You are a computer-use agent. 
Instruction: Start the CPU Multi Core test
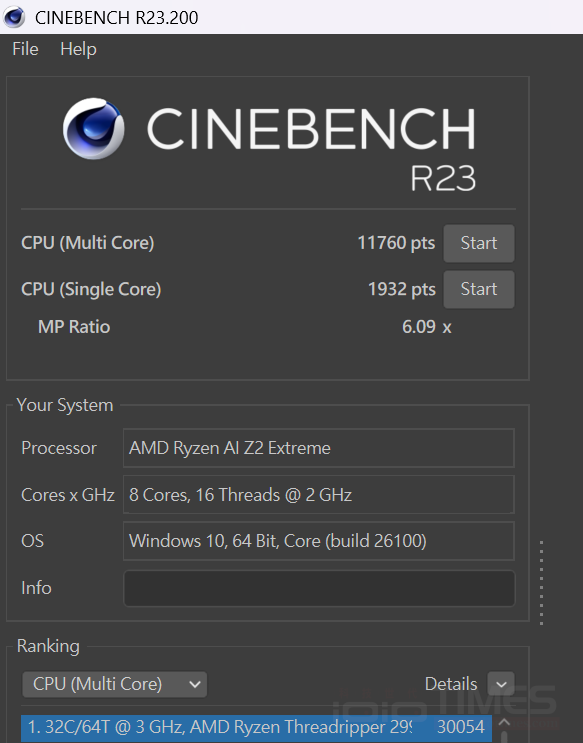point(479,243)
